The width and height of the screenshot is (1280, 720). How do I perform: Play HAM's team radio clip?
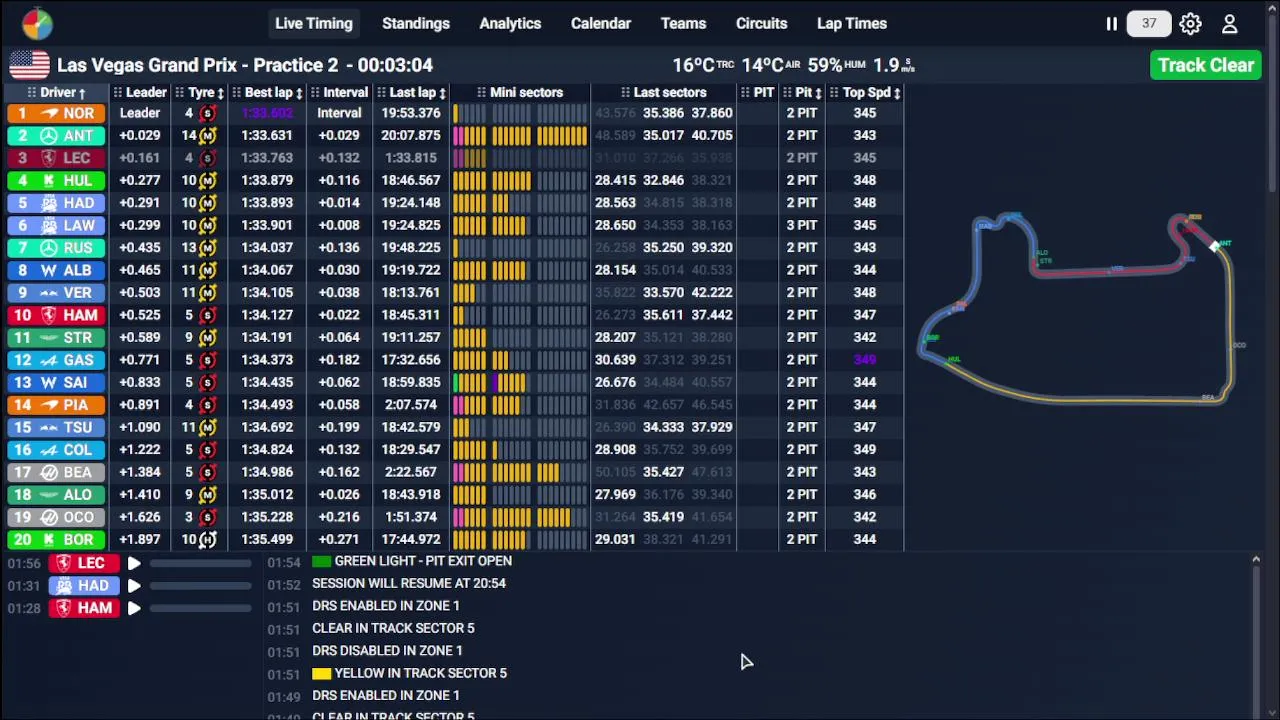133,608
